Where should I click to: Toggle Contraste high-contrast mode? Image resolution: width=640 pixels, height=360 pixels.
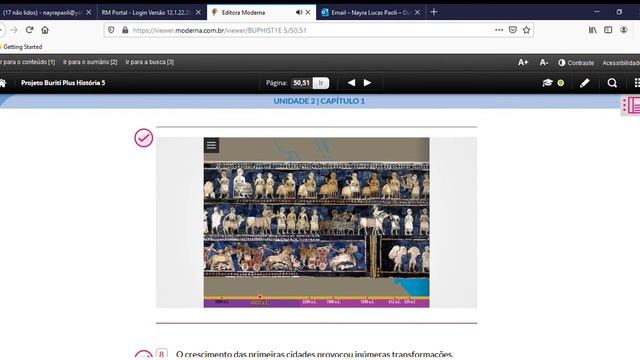[576, 63]
